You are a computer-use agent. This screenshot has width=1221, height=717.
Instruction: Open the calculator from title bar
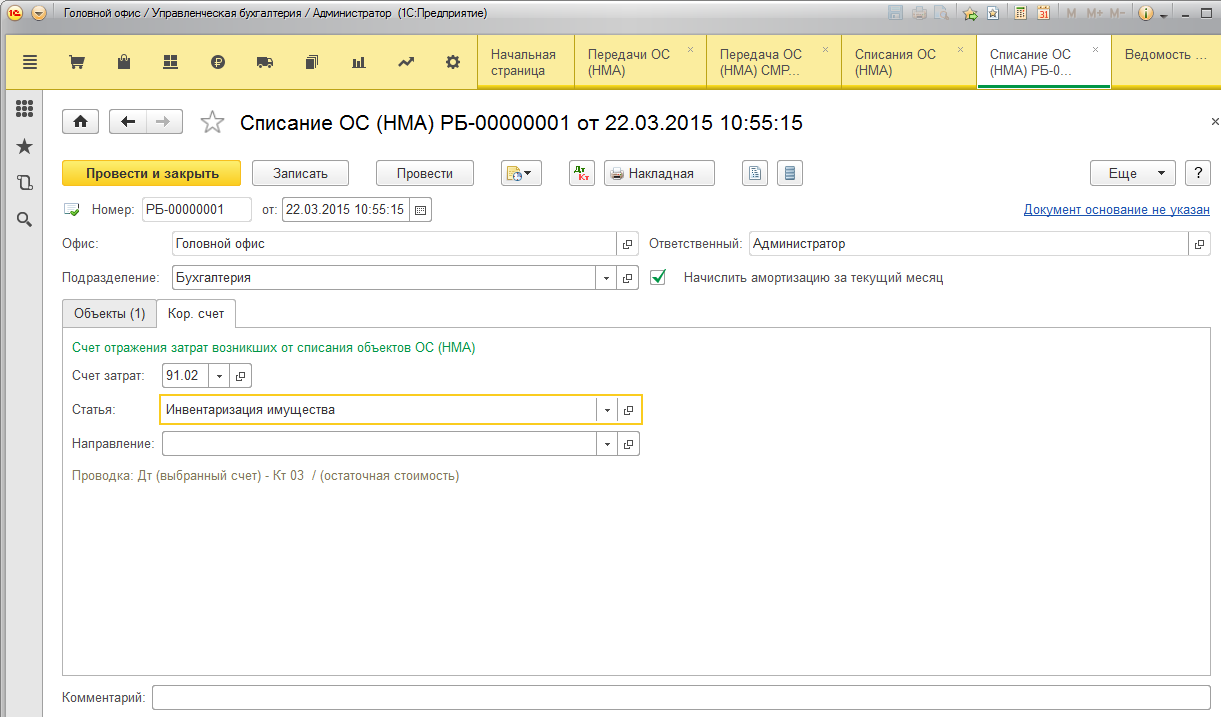(x=1020, y=14)
